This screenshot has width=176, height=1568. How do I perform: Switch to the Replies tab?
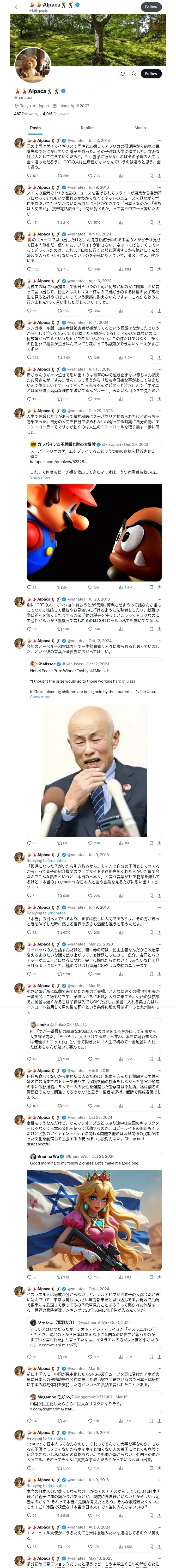[x=87, y=128]
